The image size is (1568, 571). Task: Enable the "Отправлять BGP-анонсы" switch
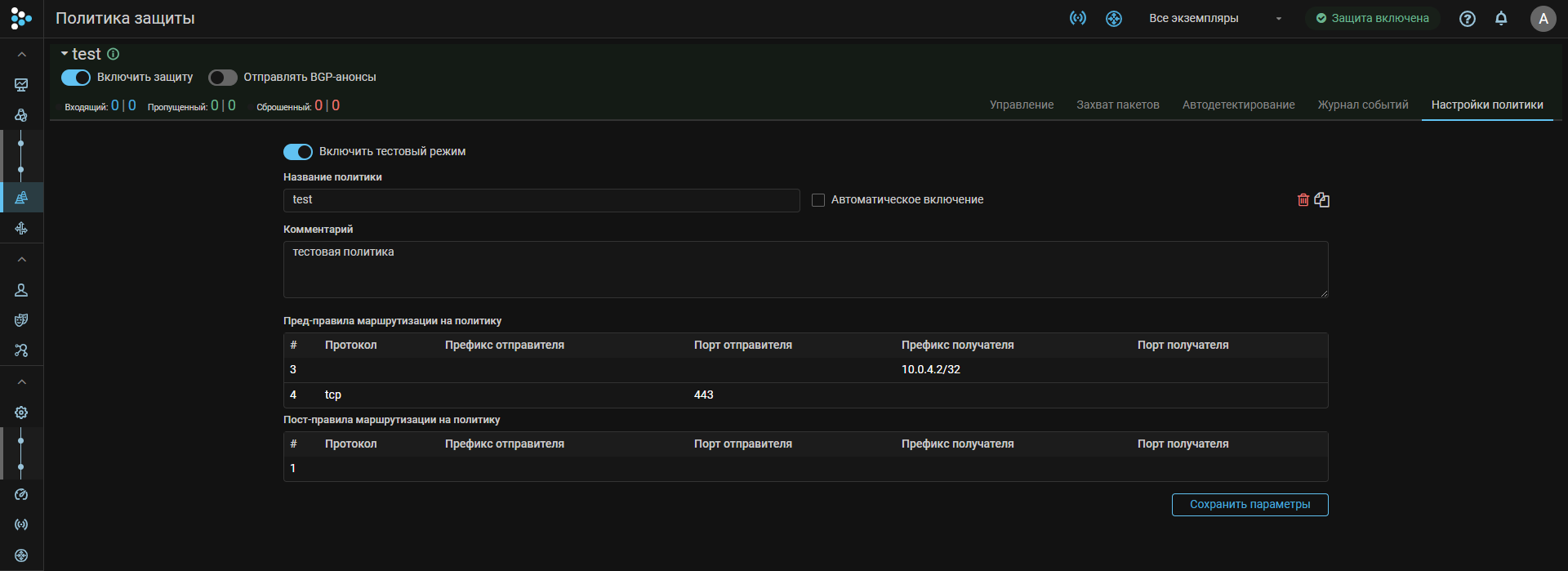point(222,78)
